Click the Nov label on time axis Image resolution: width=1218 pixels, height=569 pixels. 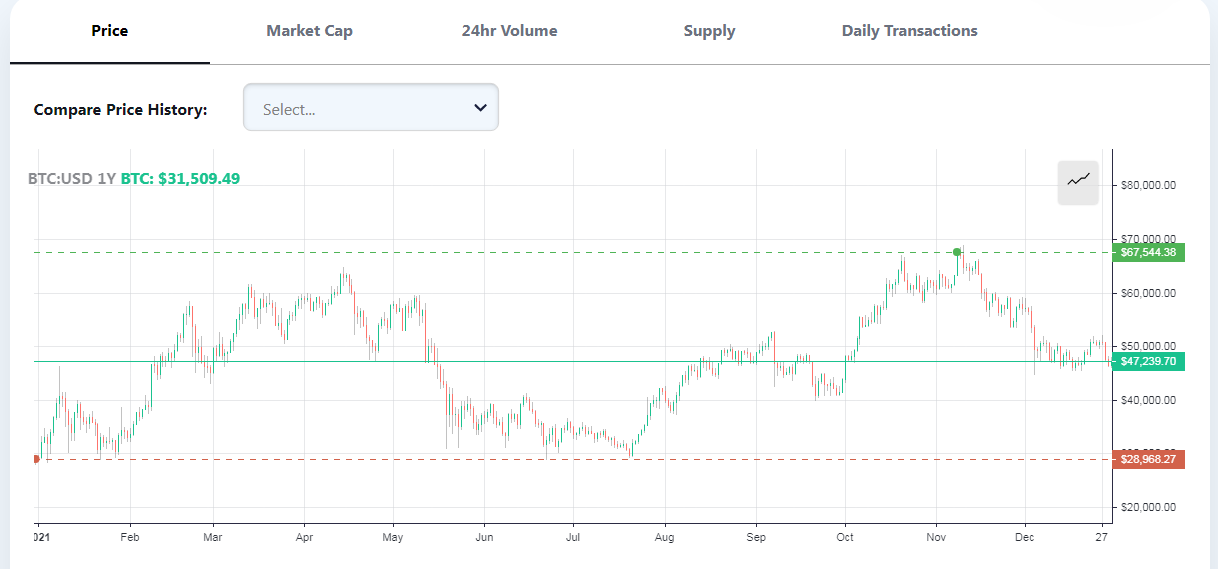(936, 537)
